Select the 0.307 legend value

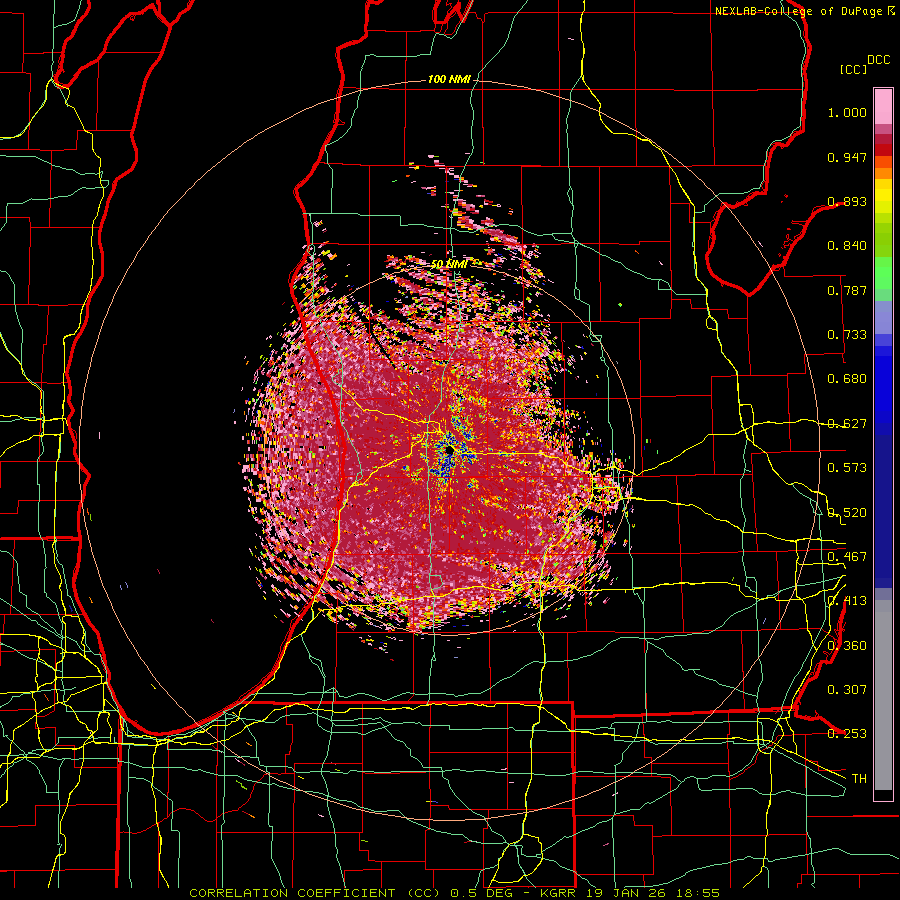pos(847,689)
